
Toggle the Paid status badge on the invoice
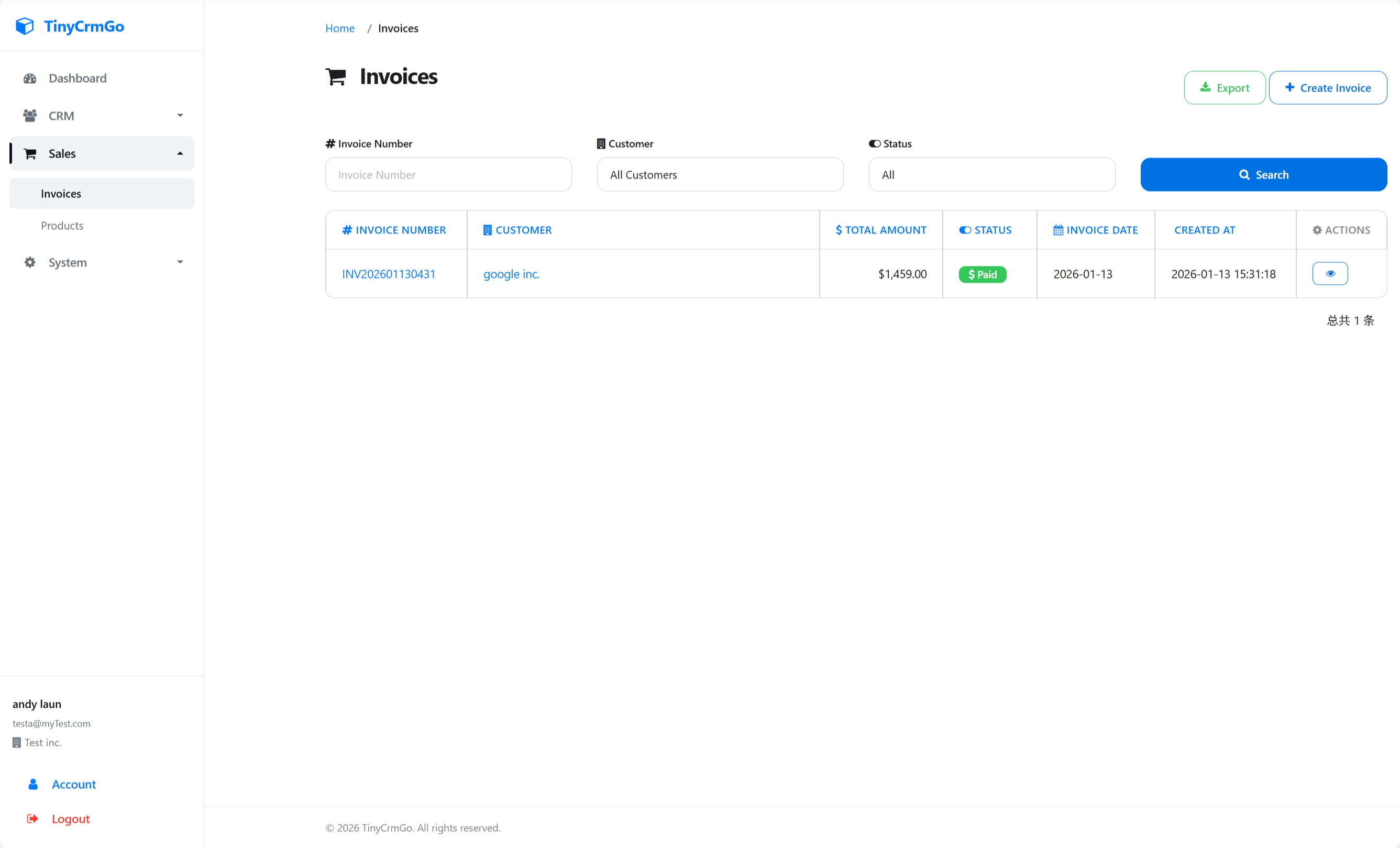click(982, 274)
